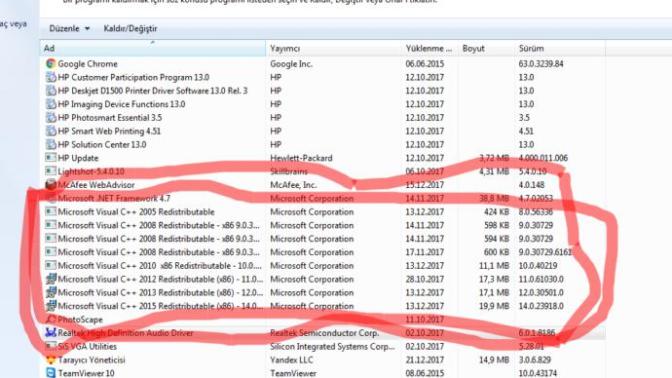Select the Lightshot-5.4.0.10 entry
The width and height of the screenshot is (672, 378).
(91, 171)
